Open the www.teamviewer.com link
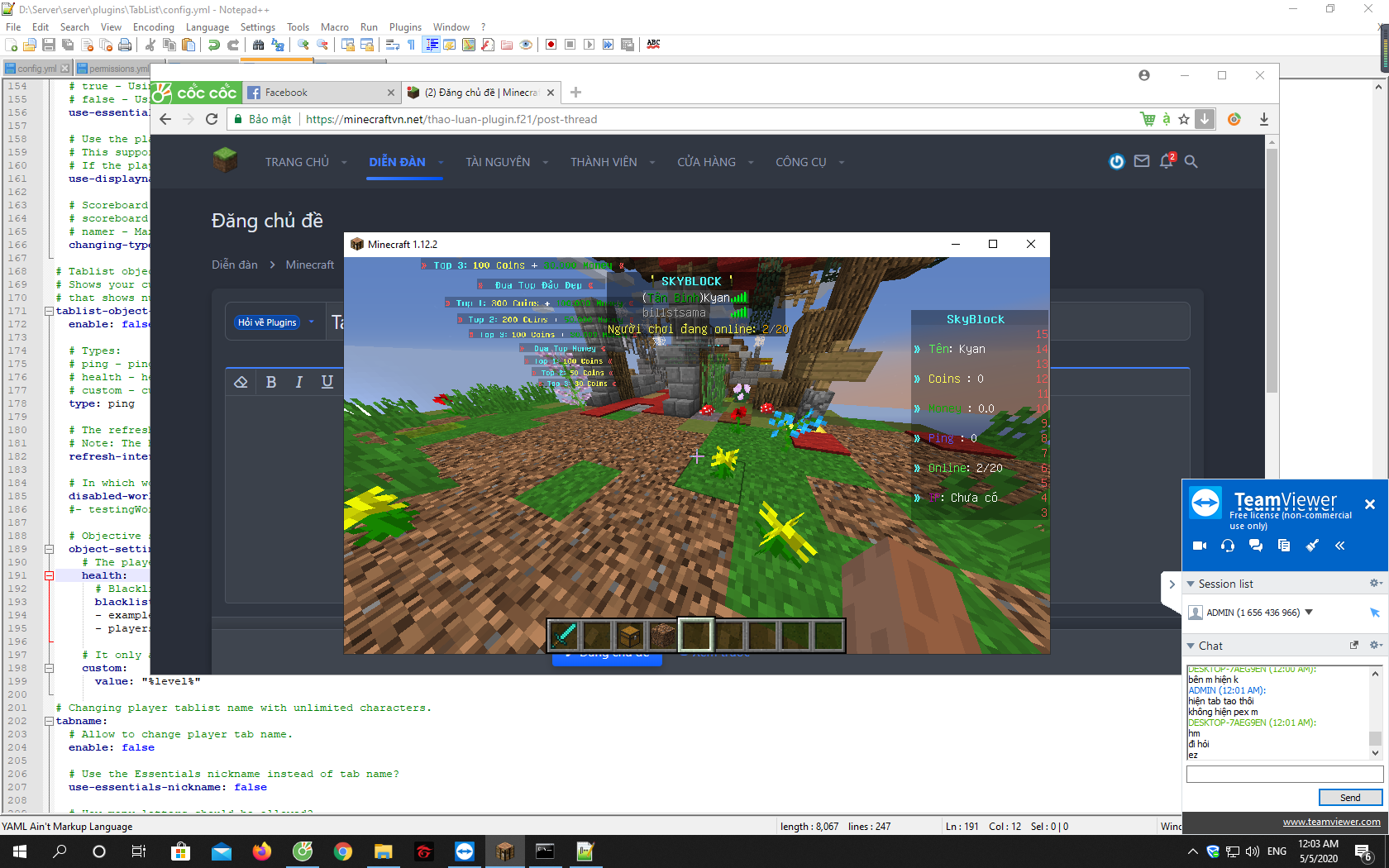This screenshot has width=1389, height=868. (x=1331, y=822)
